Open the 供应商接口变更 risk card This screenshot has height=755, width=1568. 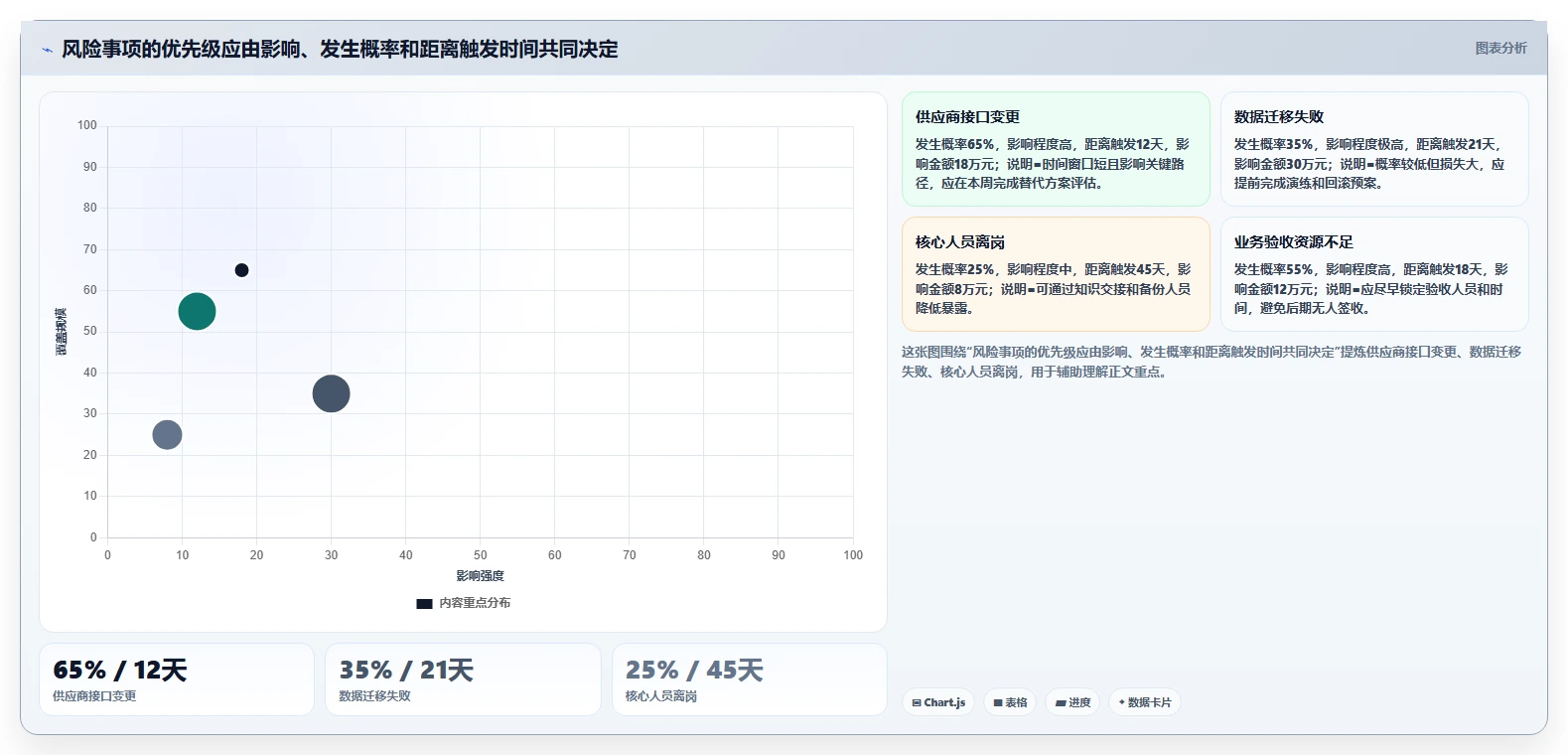[1056, 149]
